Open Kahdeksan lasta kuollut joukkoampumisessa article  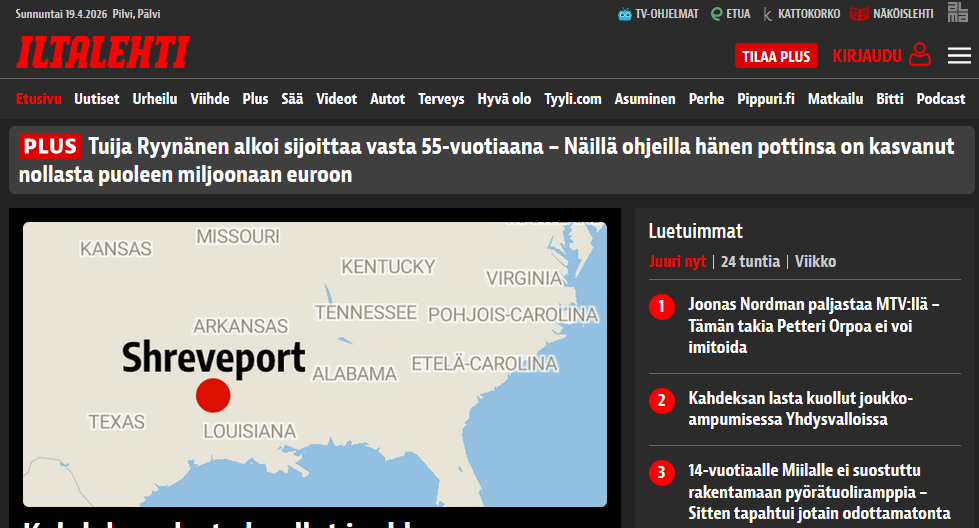tap(800, 408)
